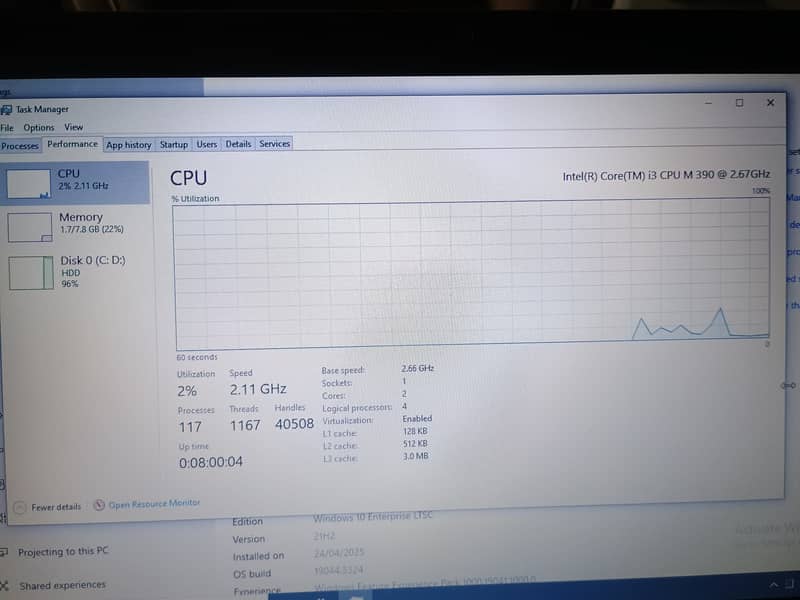Image resolution: width=800 pixels, height=600 pixels.
Task: Open the Startup tab
Action: tap(173, 144)
